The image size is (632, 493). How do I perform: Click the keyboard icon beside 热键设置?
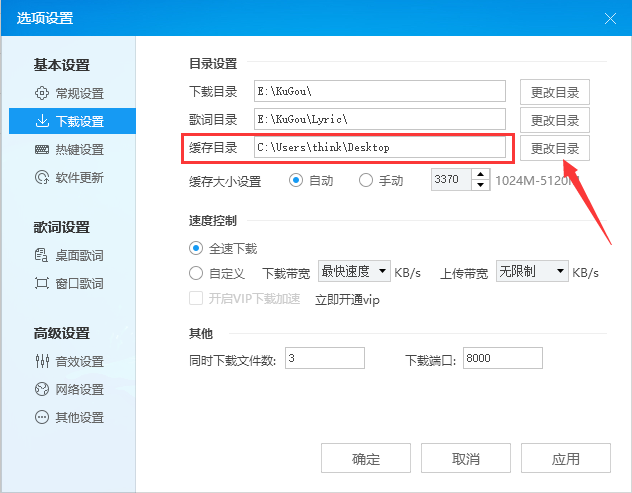(42, 150)
